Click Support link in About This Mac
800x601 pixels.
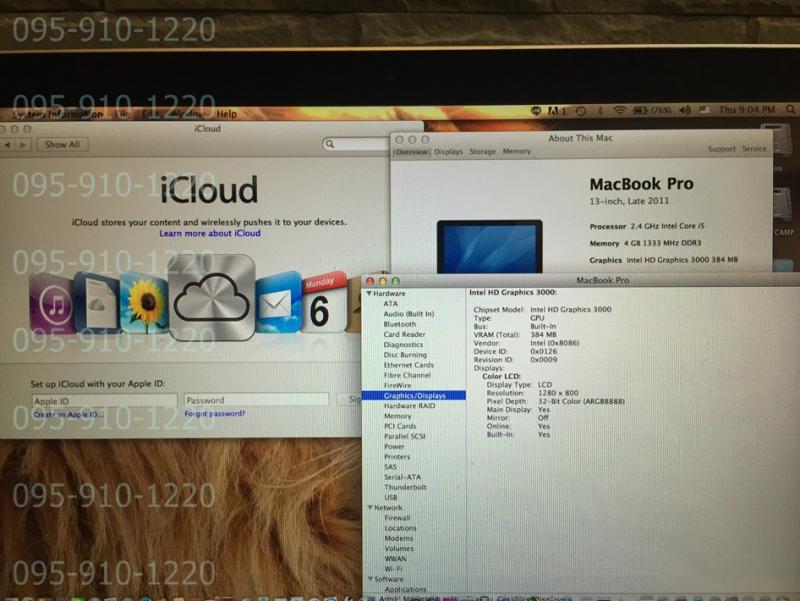pyautogui.click(x=721, y=149)
